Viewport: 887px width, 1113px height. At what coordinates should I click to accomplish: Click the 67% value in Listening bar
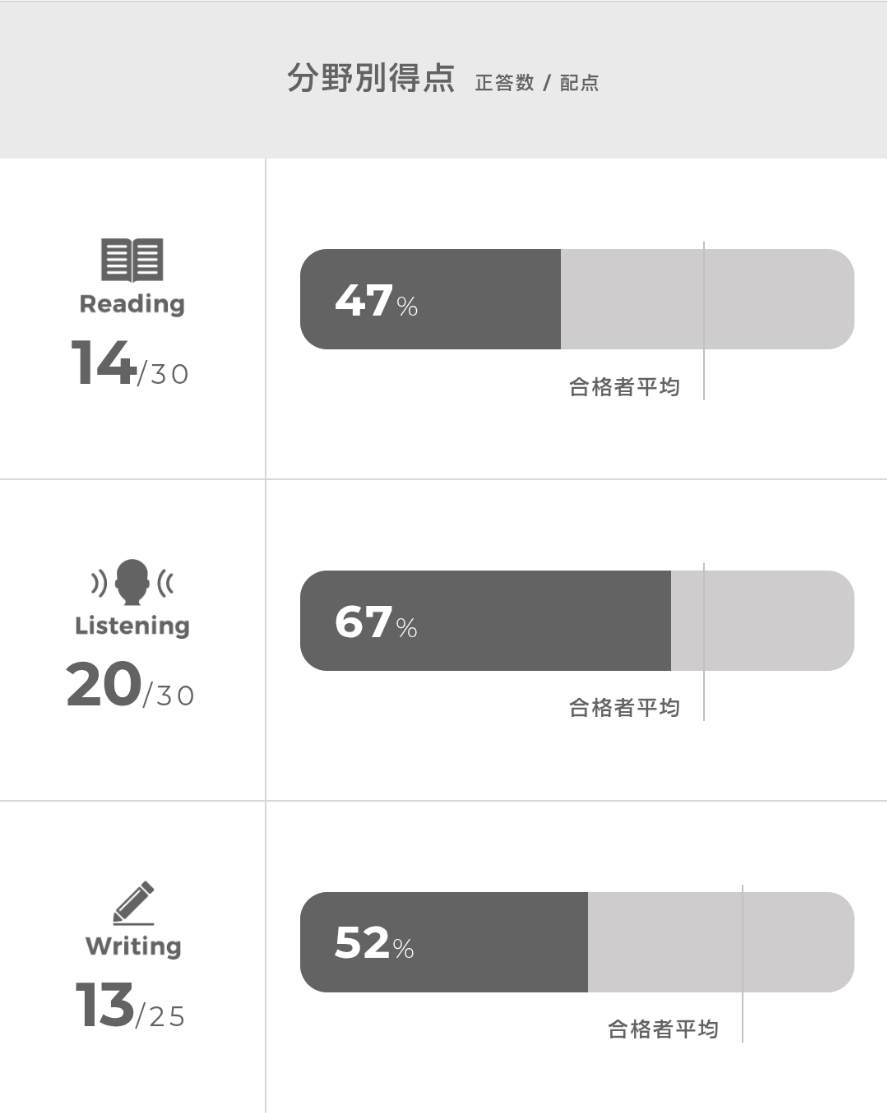click(375, 622)
